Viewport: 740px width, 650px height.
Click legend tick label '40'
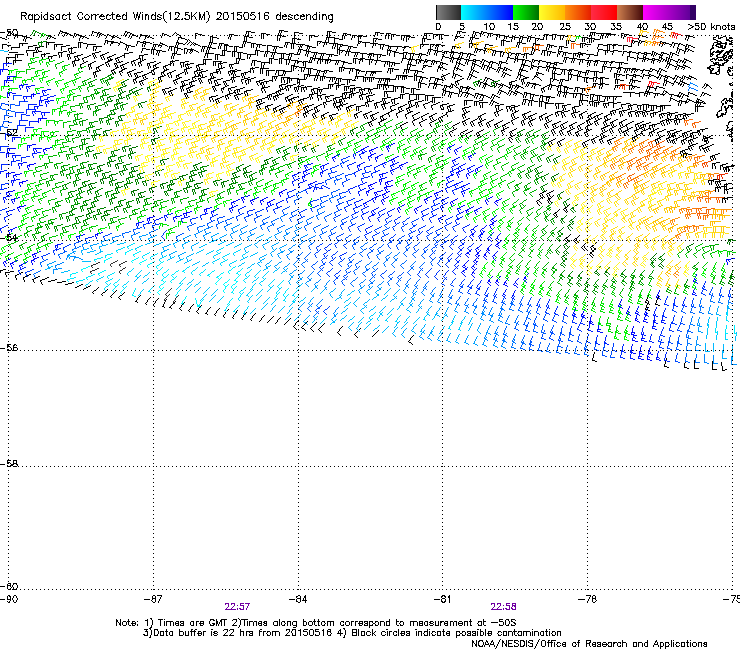[x=642, y=27]
